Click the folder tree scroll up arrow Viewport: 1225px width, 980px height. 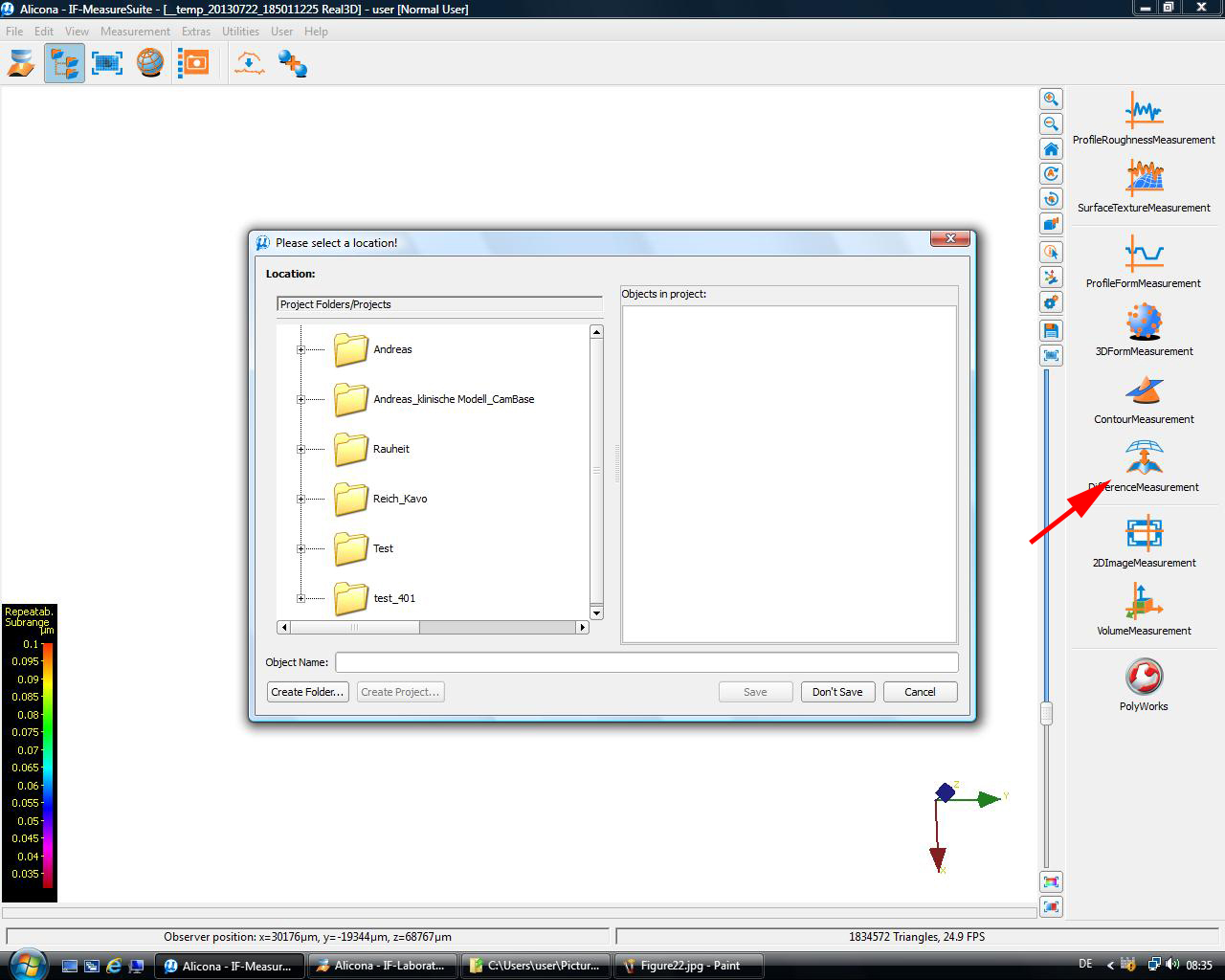[x=596, y=332]
